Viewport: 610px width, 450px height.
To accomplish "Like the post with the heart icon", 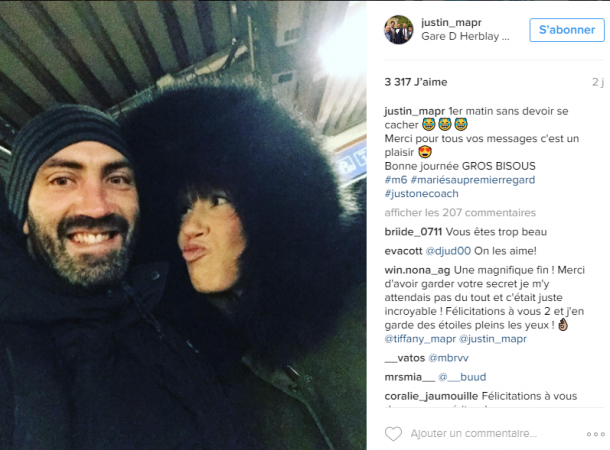I will tap(393, 434).
